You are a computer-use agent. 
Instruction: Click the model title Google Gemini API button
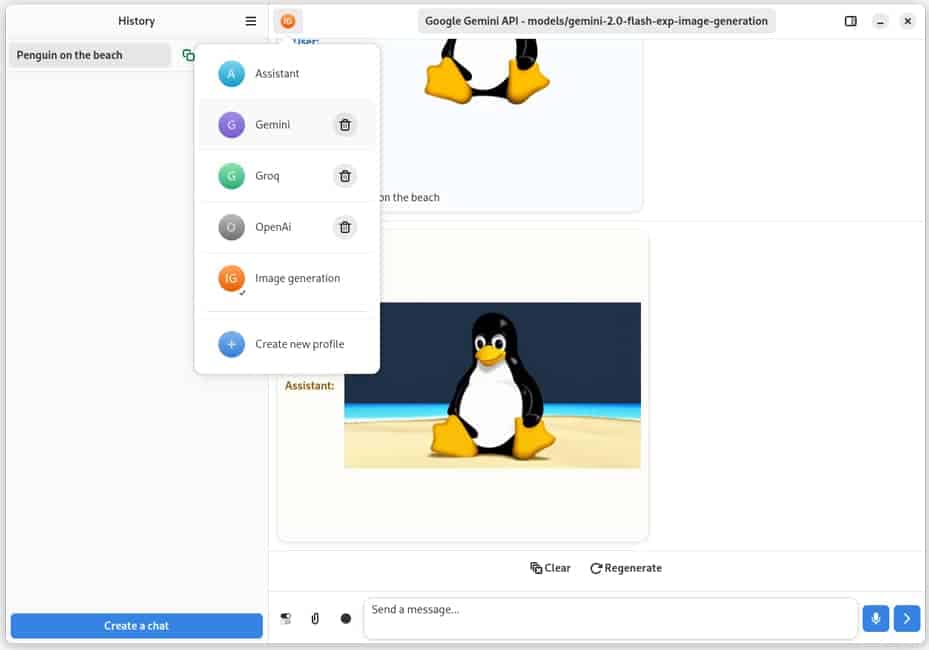click(x=596, y=21)
